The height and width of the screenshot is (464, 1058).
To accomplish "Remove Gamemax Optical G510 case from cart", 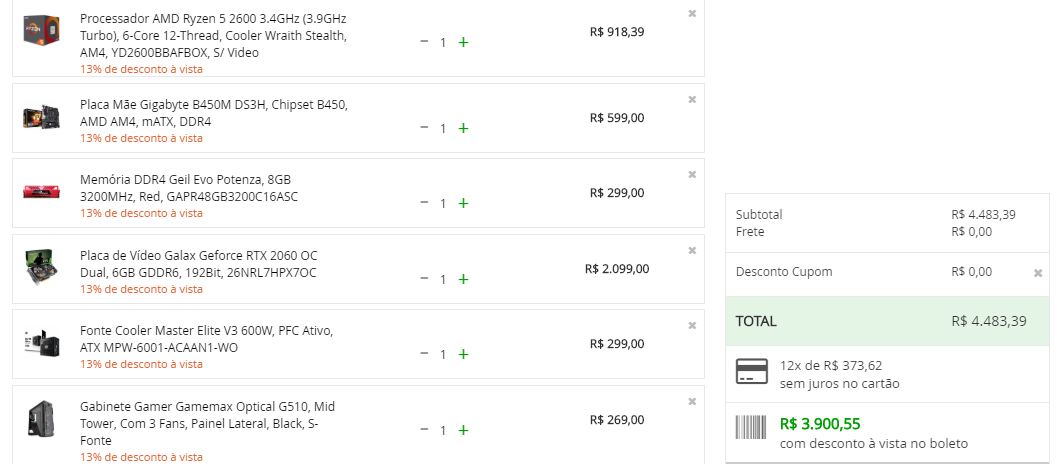I will (692, 402).
